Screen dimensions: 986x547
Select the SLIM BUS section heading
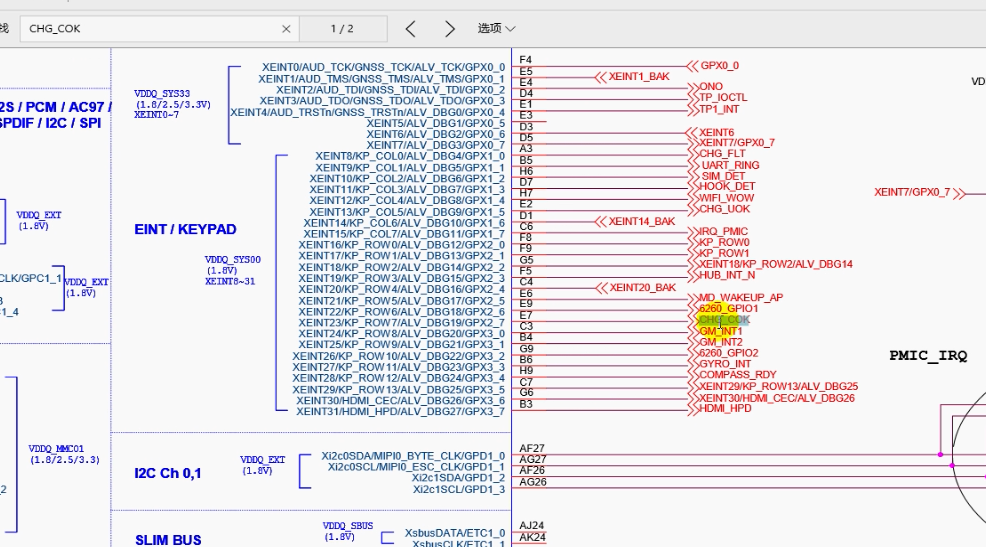[168, 540]
